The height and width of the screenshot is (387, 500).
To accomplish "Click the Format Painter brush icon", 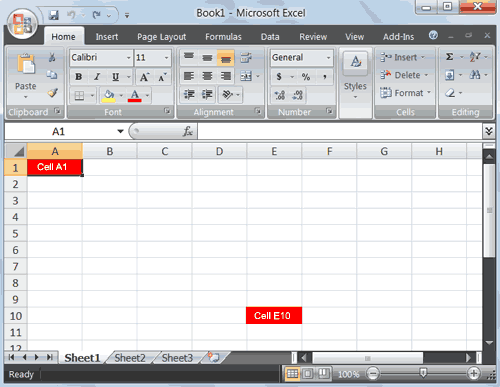I will pos(52,93).
